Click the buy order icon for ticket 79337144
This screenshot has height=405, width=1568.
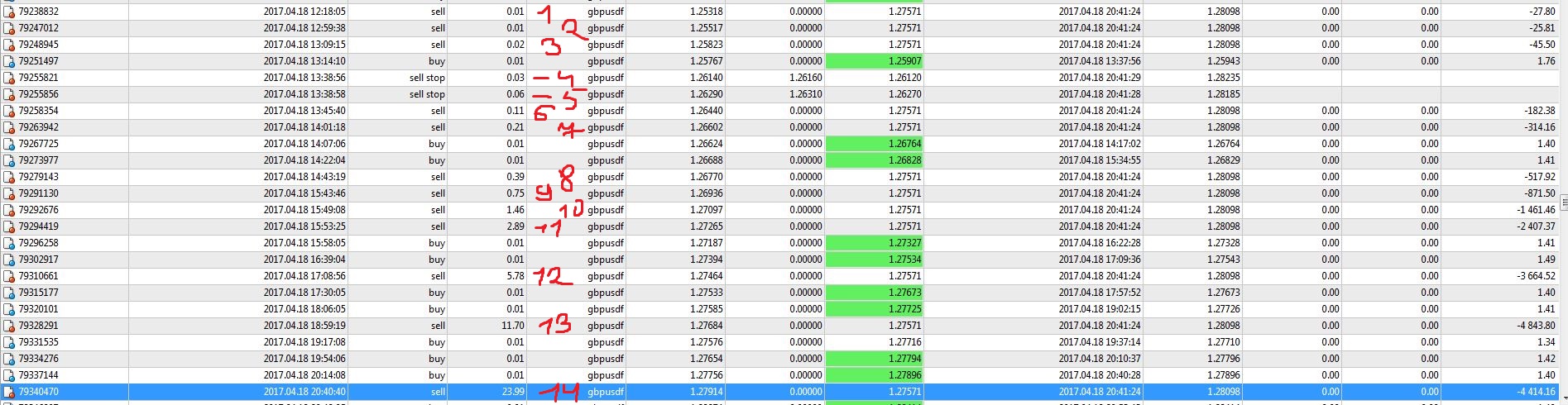(9, 375)
